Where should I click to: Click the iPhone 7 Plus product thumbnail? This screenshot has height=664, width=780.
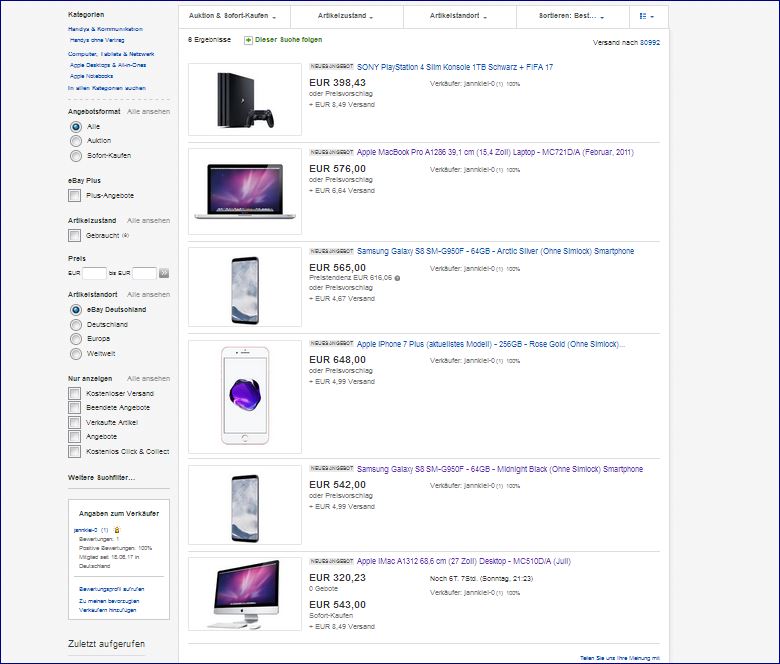[245, 397]
